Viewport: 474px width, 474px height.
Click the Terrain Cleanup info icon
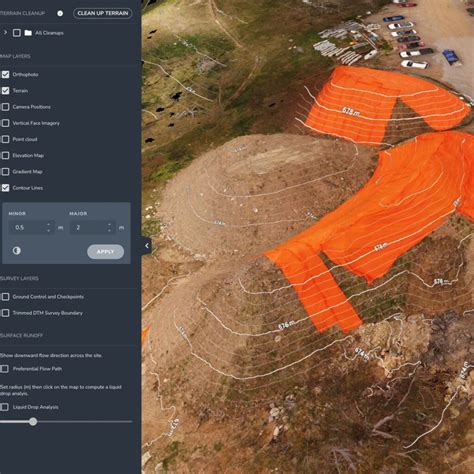point(60,13)
